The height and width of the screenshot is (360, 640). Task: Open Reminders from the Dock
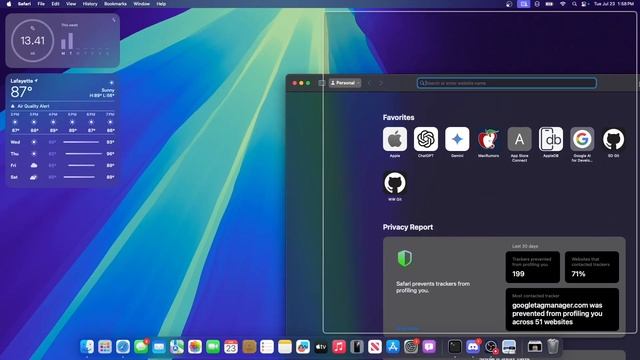tap(267, 347)
